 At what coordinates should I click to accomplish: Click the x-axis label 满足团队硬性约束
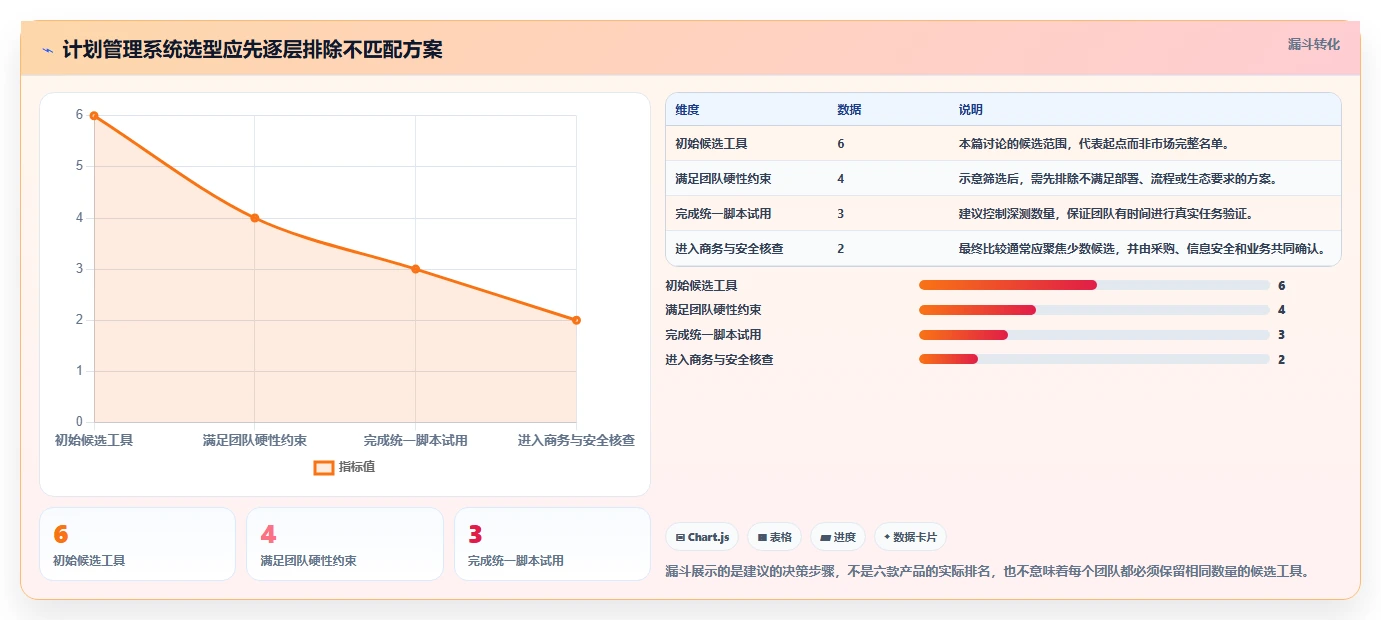click(x=255, y=440)
